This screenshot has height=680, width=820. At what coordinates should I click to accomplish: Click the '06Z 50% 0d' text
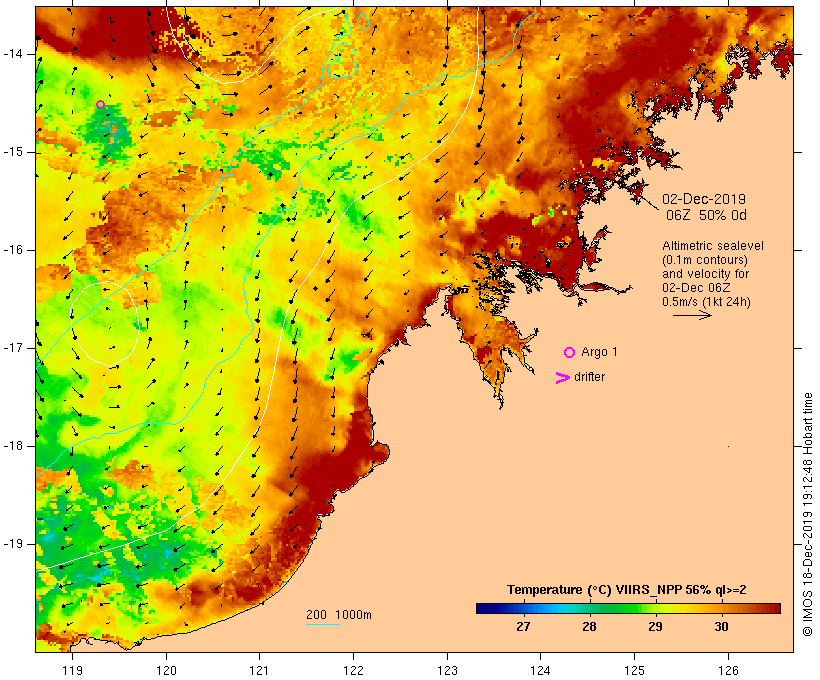(706, 215)
